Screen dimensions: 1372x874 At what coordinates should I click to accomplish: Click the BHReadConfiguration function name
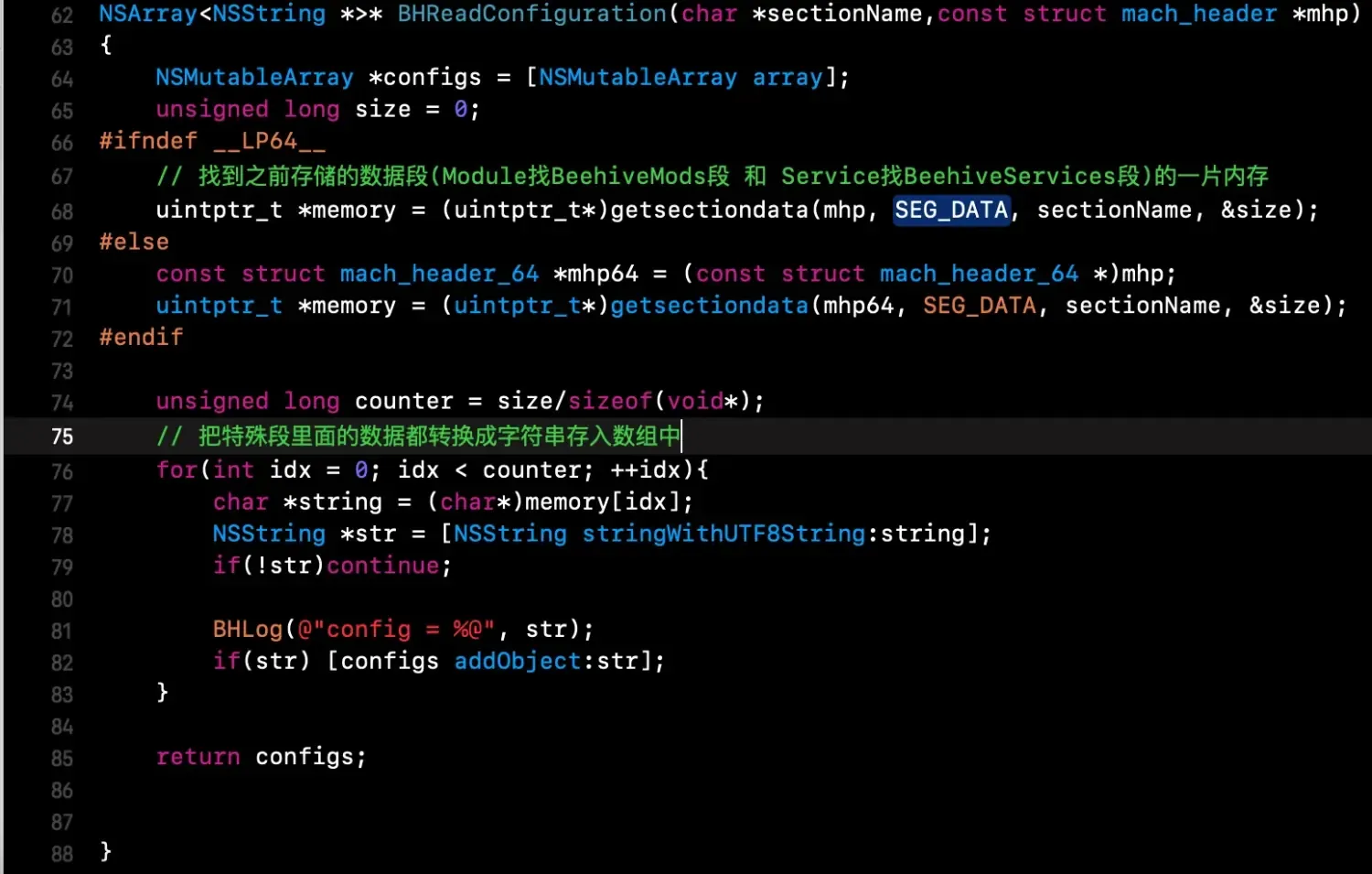pyautogui.click(x=531, y=14)
